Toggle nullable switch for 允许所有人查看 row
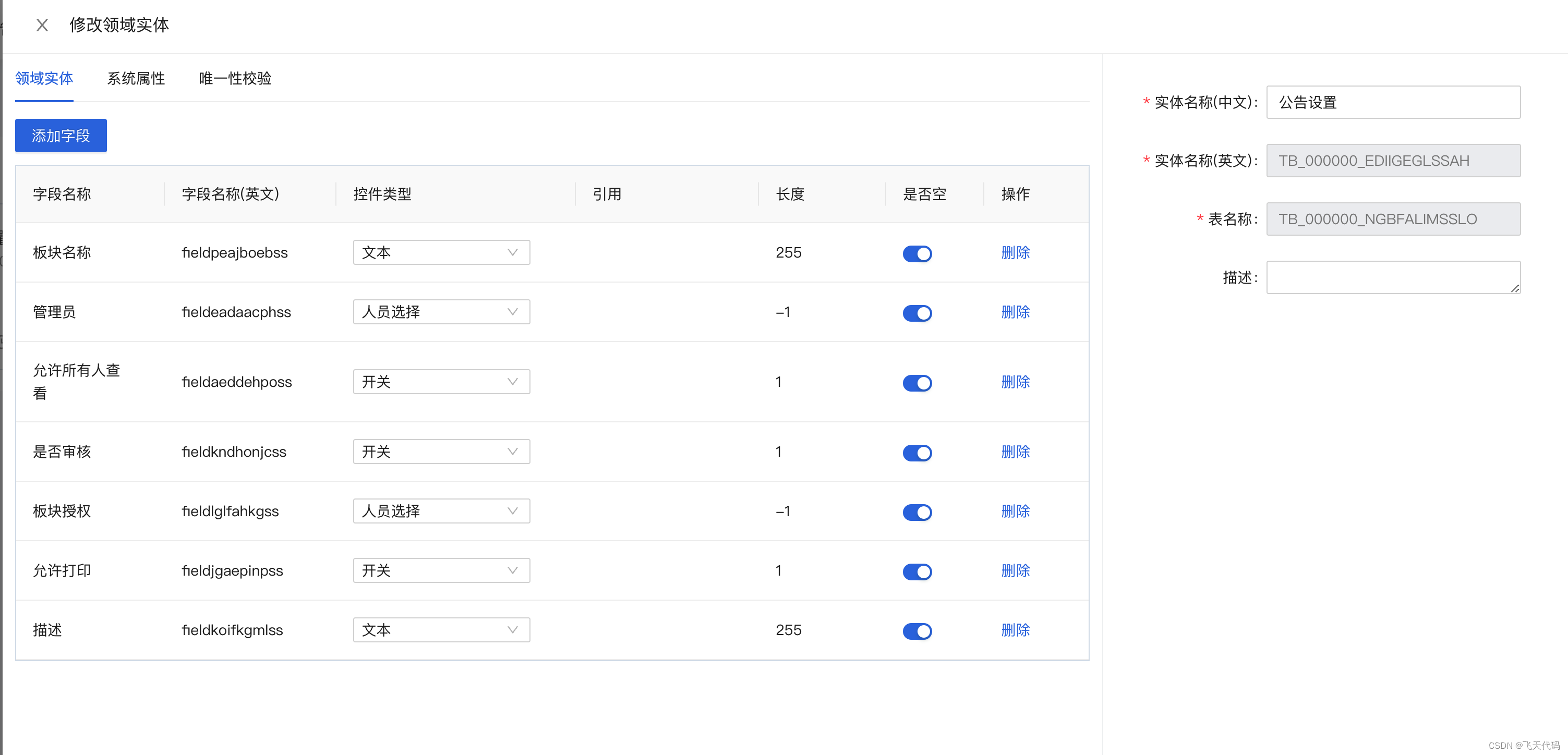This screenshot has height=755, width=1568. [x=916, y=383]
